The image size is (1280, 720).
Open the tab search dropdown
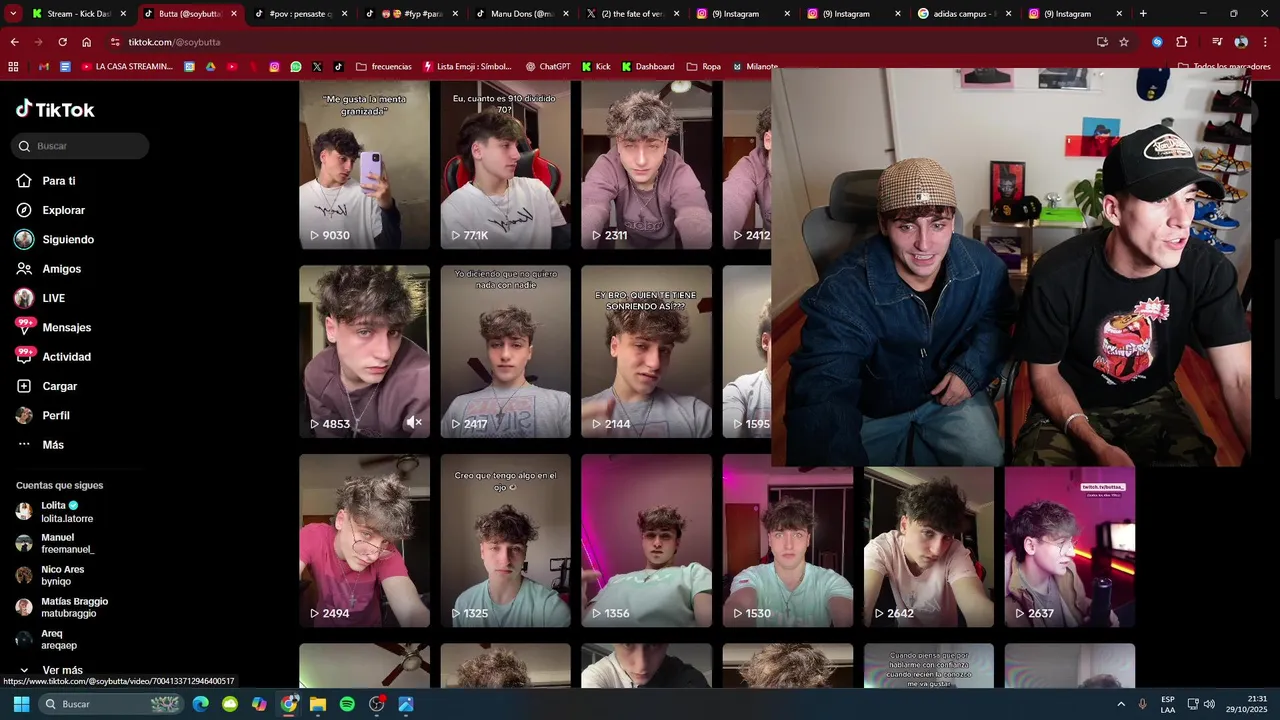click(13, 14)
